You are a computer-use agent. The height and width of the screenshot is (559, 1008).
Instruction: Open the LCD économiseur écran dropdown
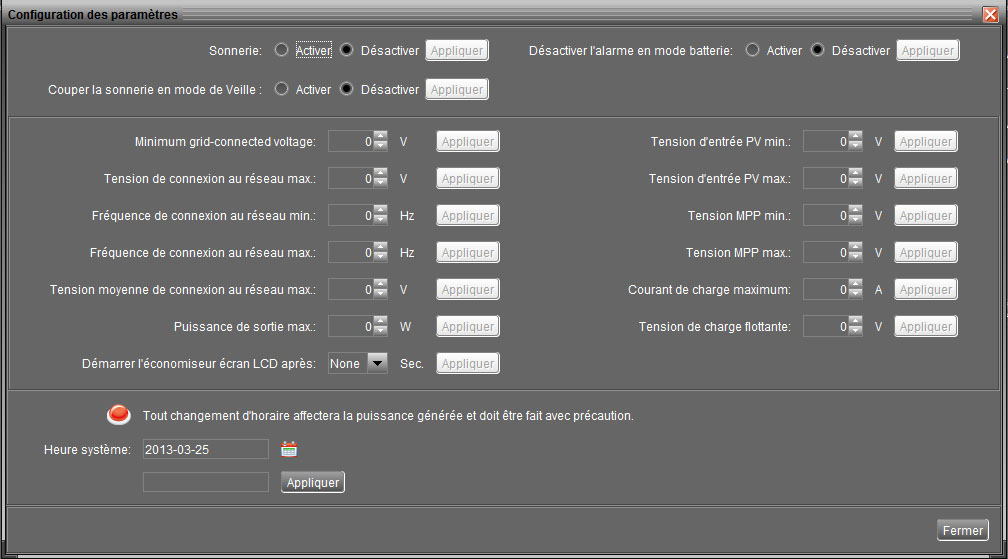click(x=377, y=363)
